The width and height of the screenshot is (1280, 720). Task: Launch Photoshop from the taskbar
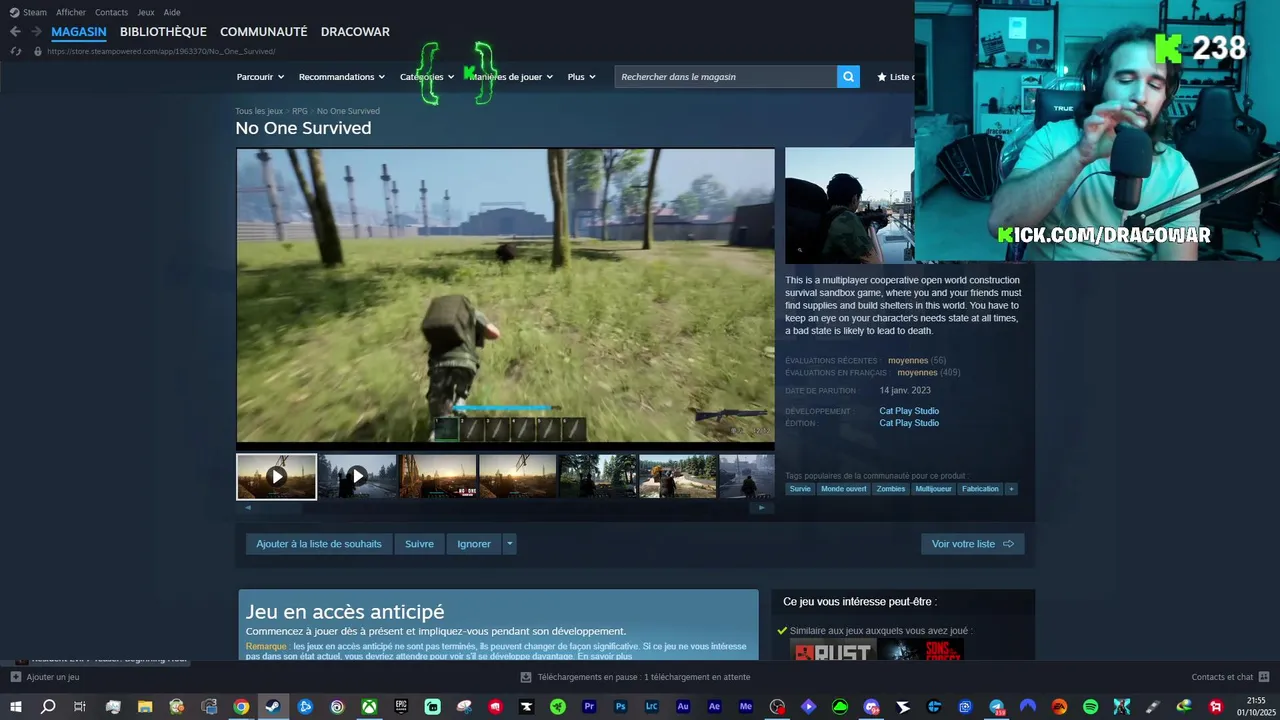coord(621,707)
